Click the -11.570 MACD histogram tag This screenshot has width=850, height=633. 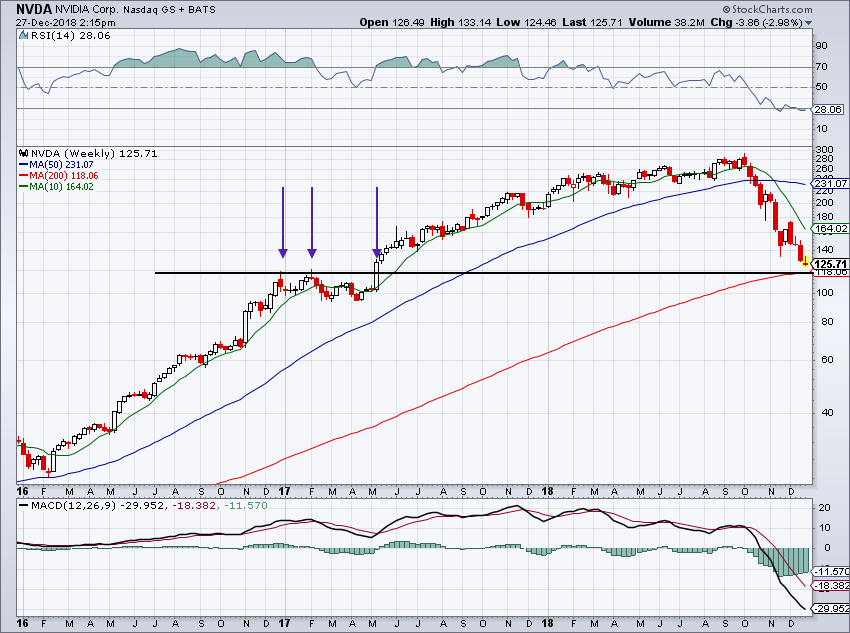[830, 571]
